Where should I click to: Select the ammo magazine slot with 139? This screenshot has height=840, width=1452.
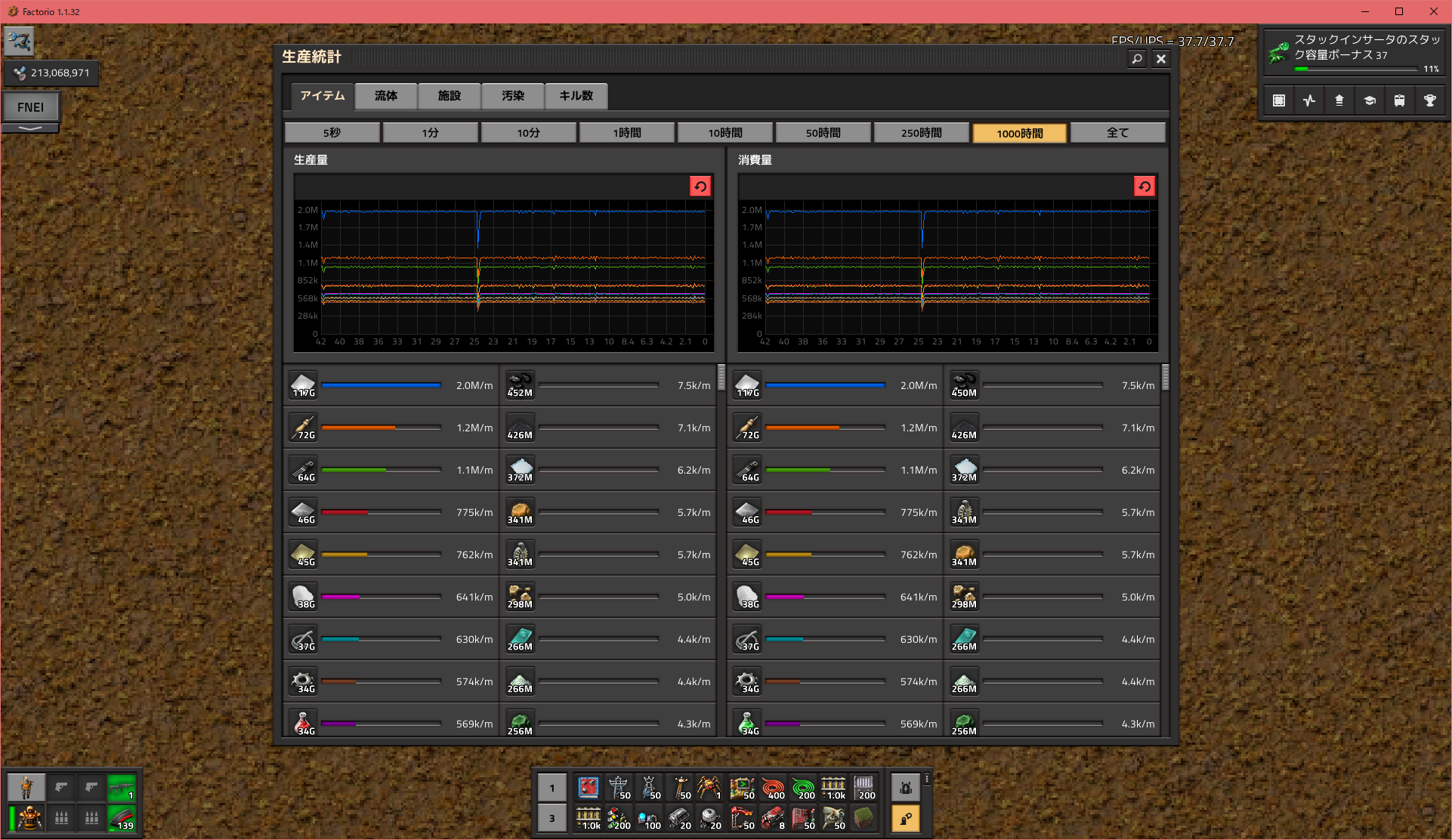pyautogui.click(x=122, y=817)
